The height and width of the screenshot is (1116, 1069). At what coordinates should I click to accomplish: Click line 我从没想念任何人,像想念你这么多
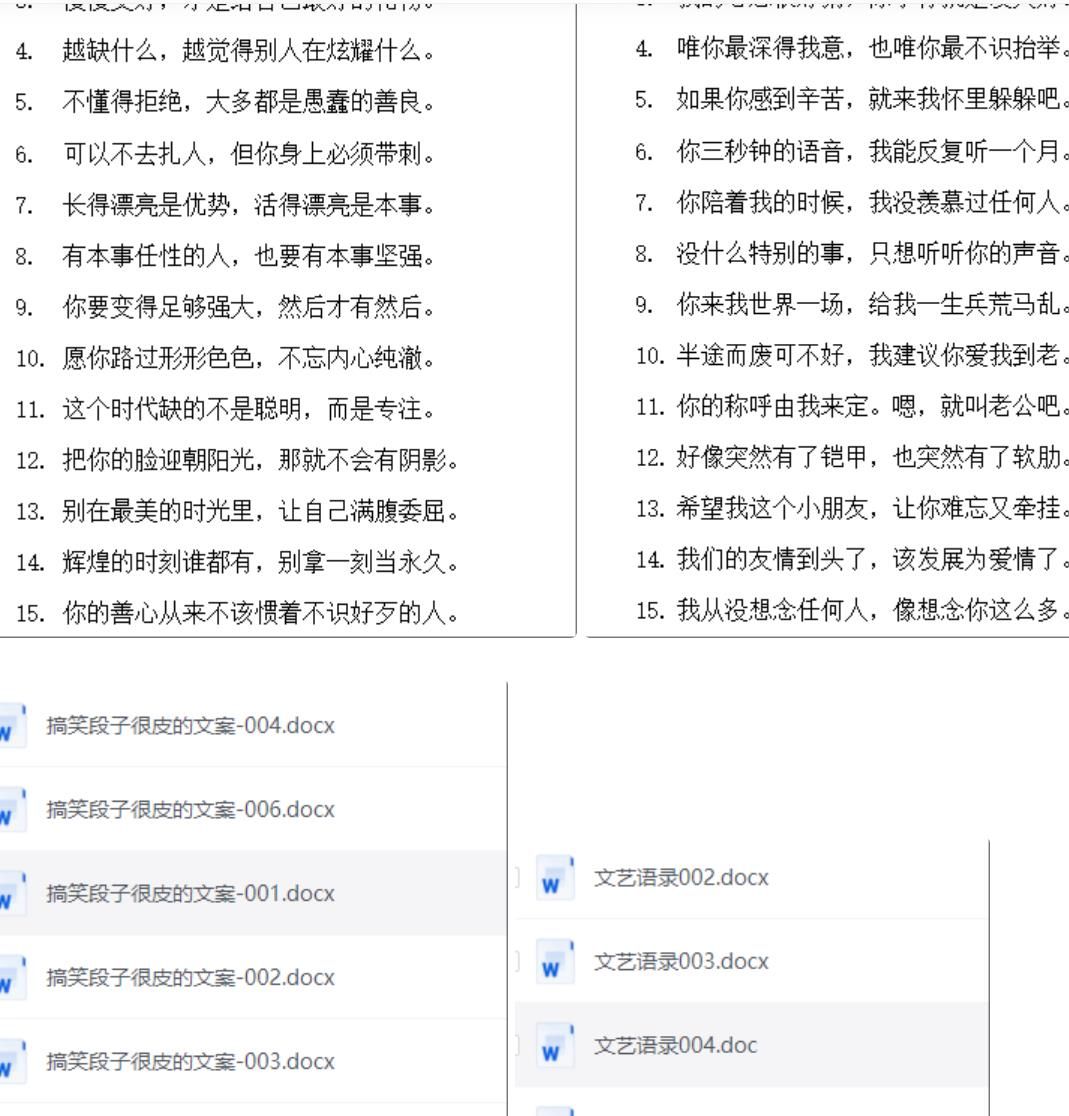click(x=873, y=610)
